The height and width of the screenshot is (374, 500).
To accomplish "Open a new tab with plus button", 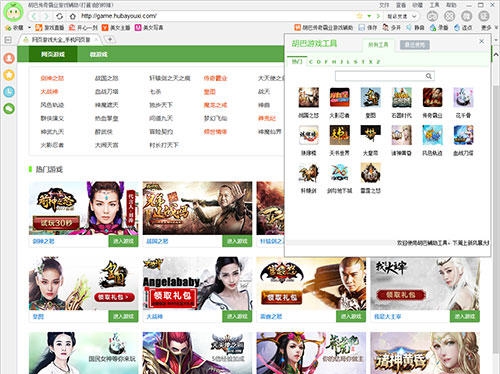I will pos(109,39).
